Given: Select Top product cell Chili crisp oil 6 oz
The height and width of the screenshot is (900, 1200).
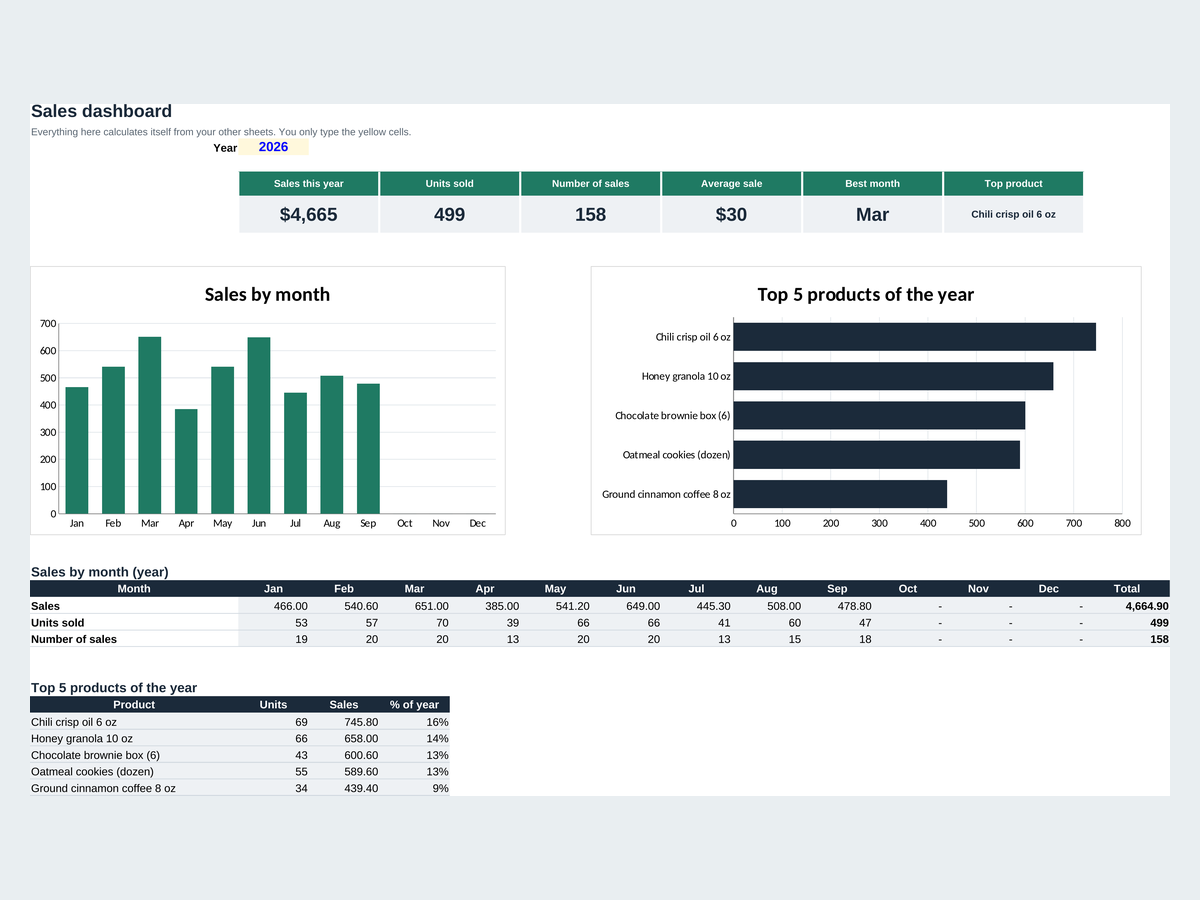Looking at the screenshot, I should (x=1013, y=214).
